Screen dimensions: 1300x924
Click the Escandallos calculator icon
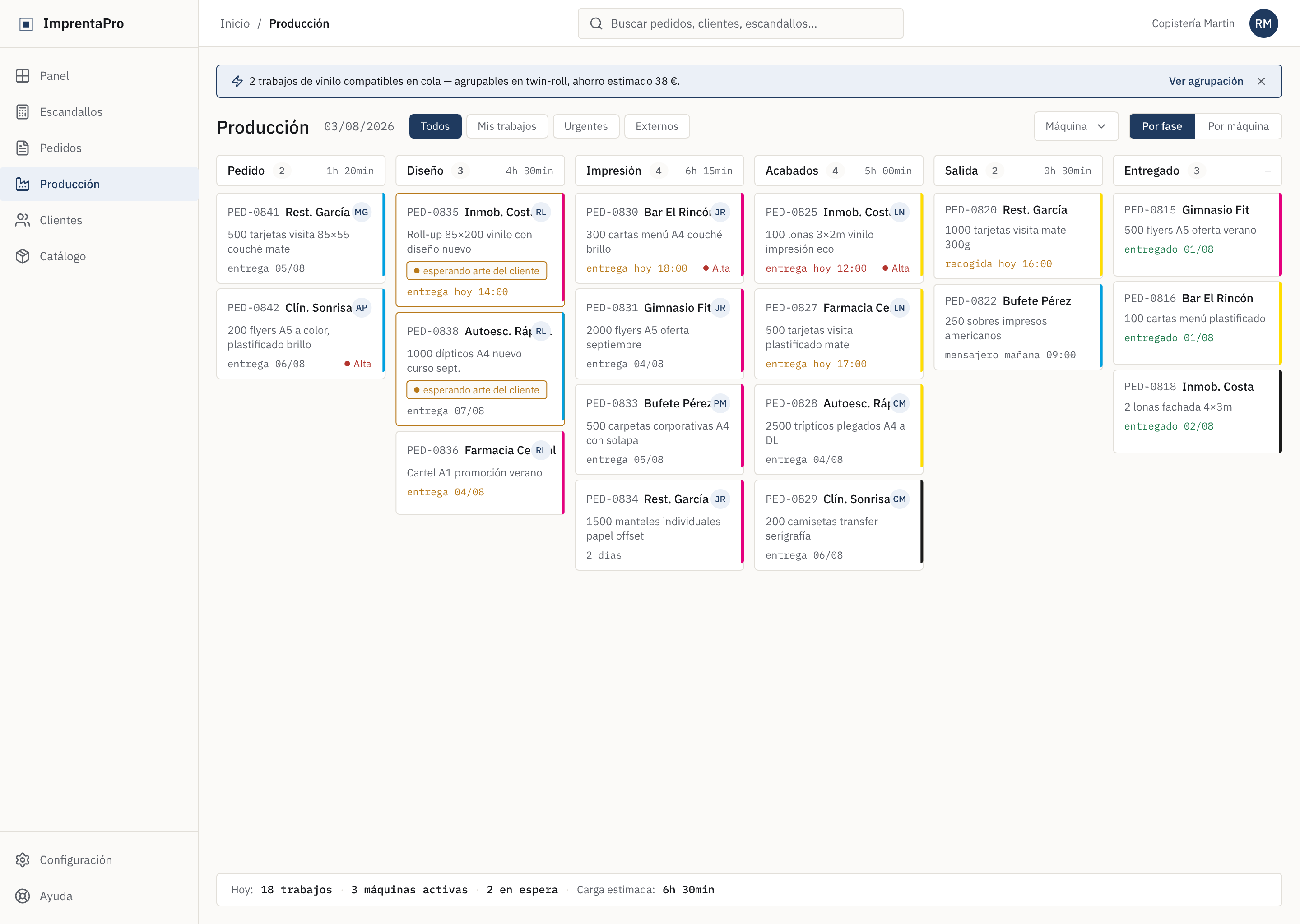[x=23, y=112]
